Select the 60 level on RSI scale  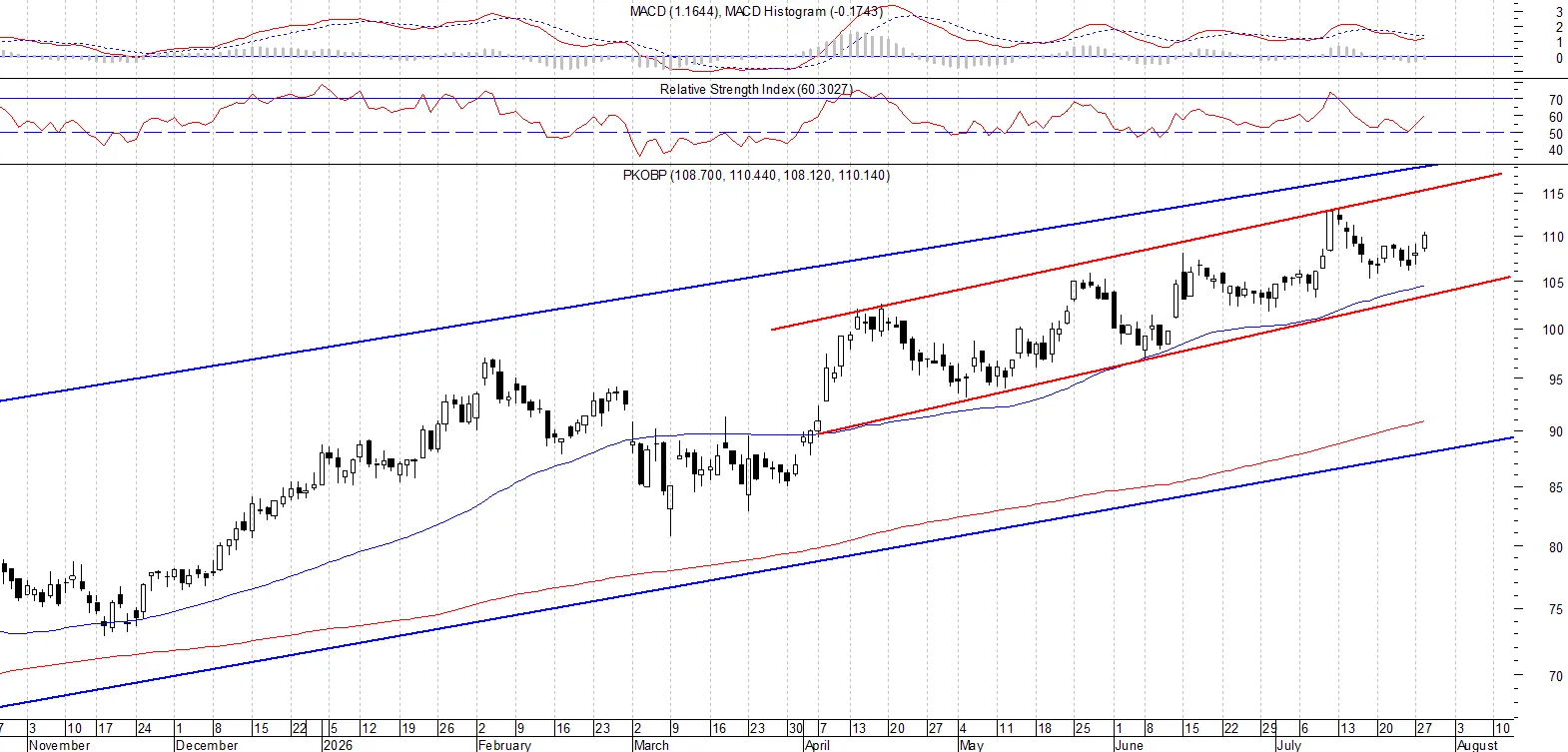[x=1556, y=117]
